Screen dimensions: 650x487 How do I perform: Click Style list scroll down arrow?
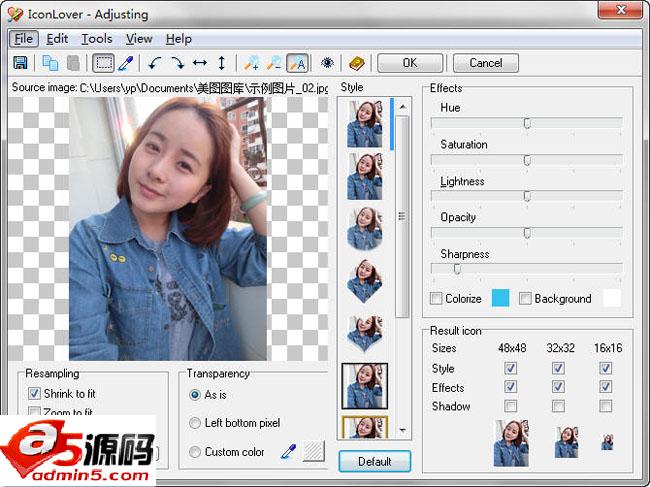coord(403,430)
